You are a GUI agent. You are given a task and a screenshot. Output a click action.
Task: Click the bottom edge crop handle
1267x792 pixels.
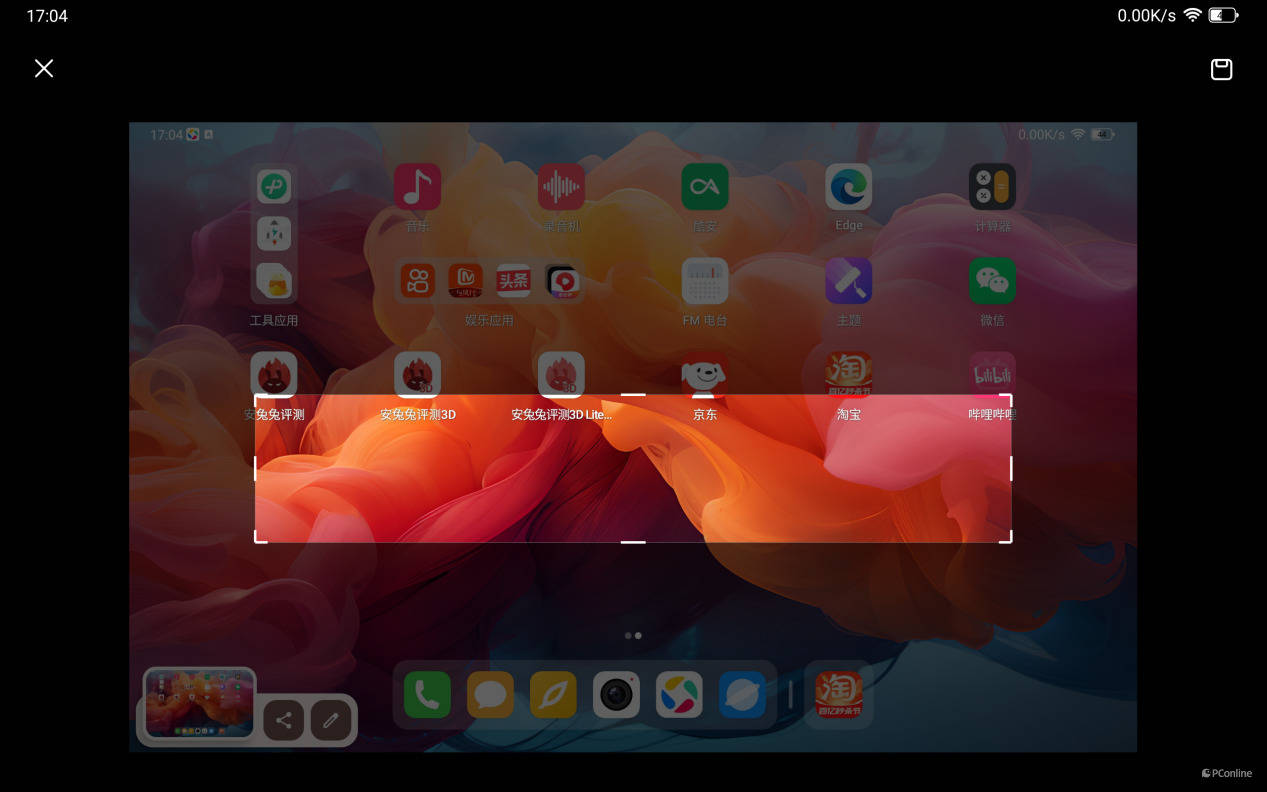(x=633, y=541)
